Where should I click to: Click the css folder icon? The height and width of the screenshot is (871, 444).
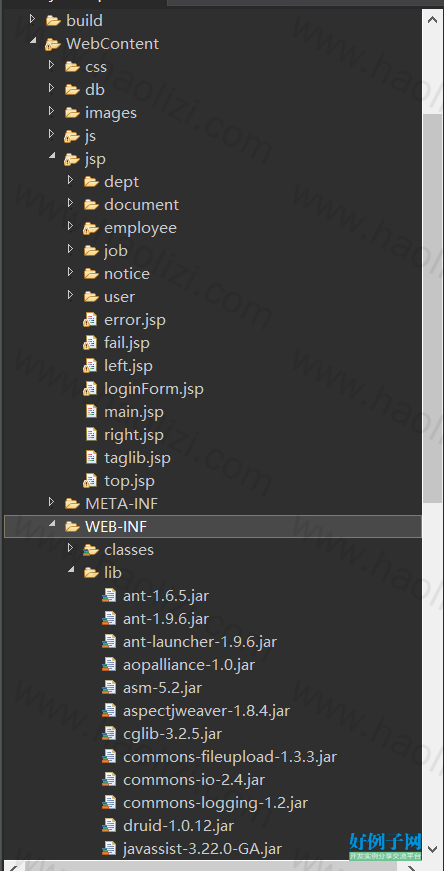pyautogui.click(x=72, y=67)
